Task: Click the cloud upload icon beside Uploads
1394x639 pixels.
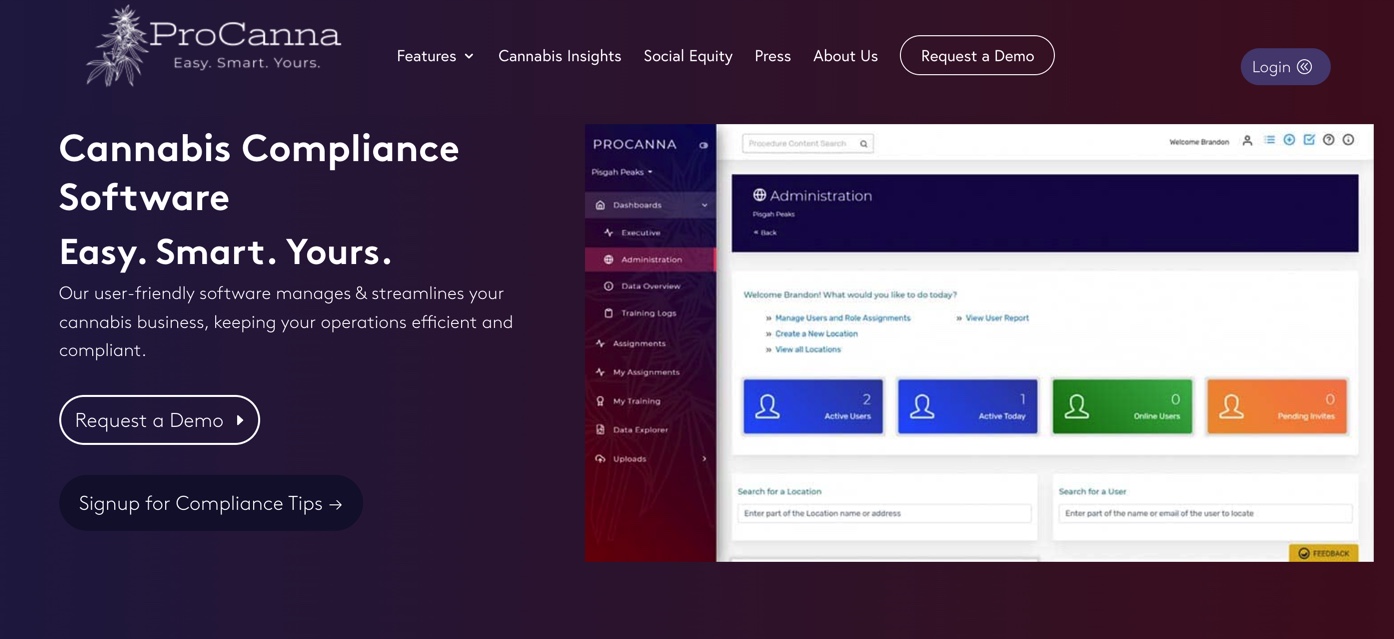Action: click(600, 459)
